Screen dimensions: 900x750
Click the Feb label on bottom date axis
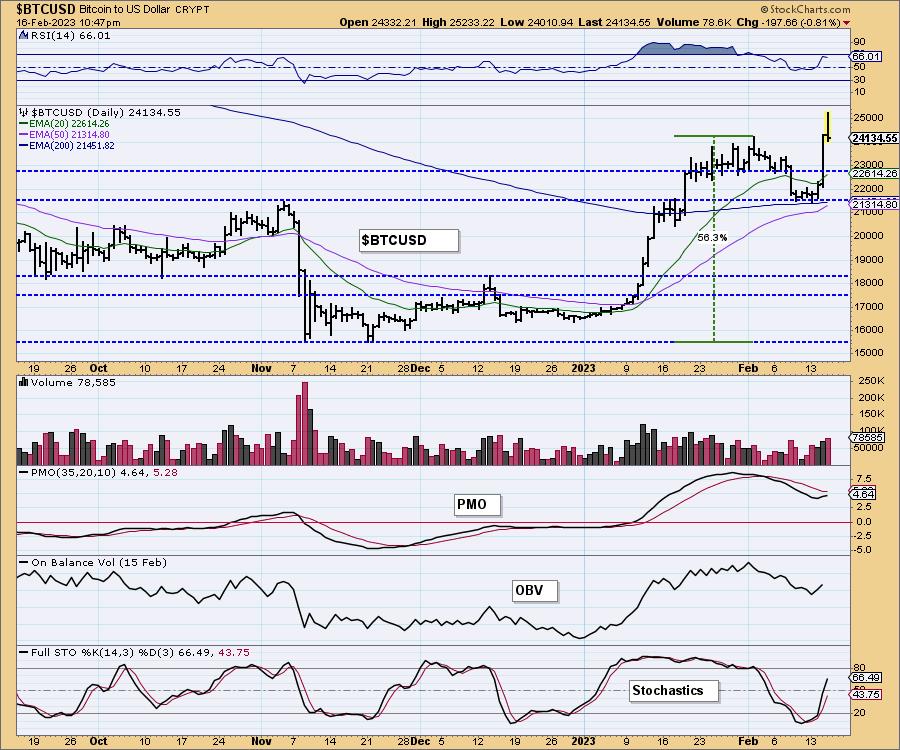coord(748,741)
